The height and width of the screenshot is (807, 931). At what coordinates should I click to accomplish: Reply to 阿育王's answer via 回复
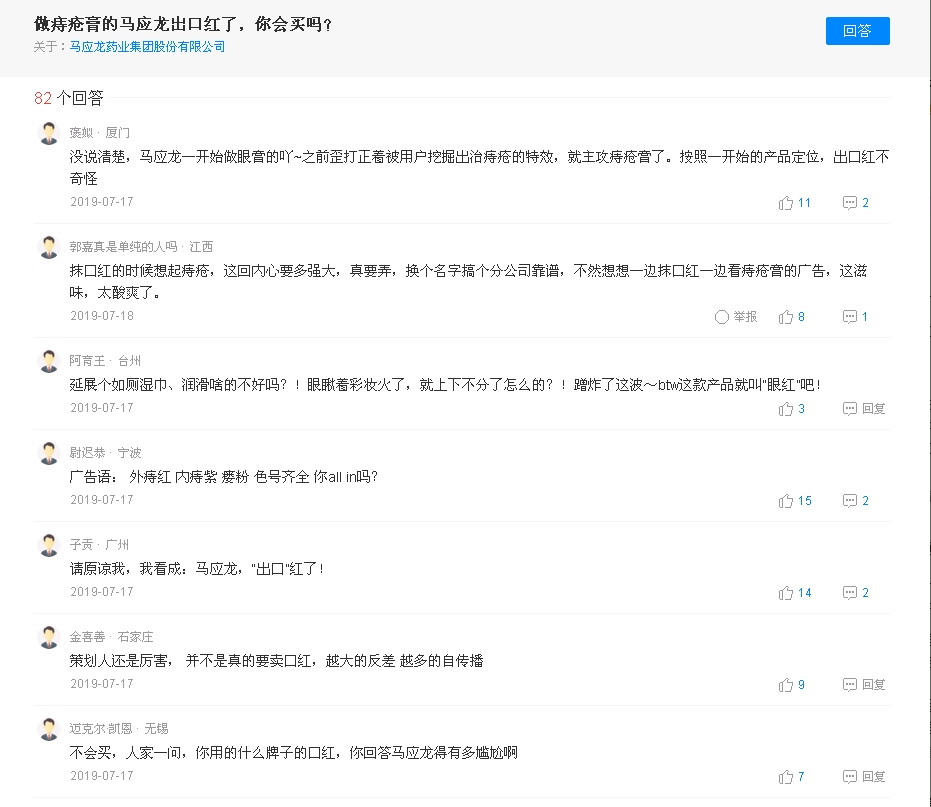(x=864, y=409)
